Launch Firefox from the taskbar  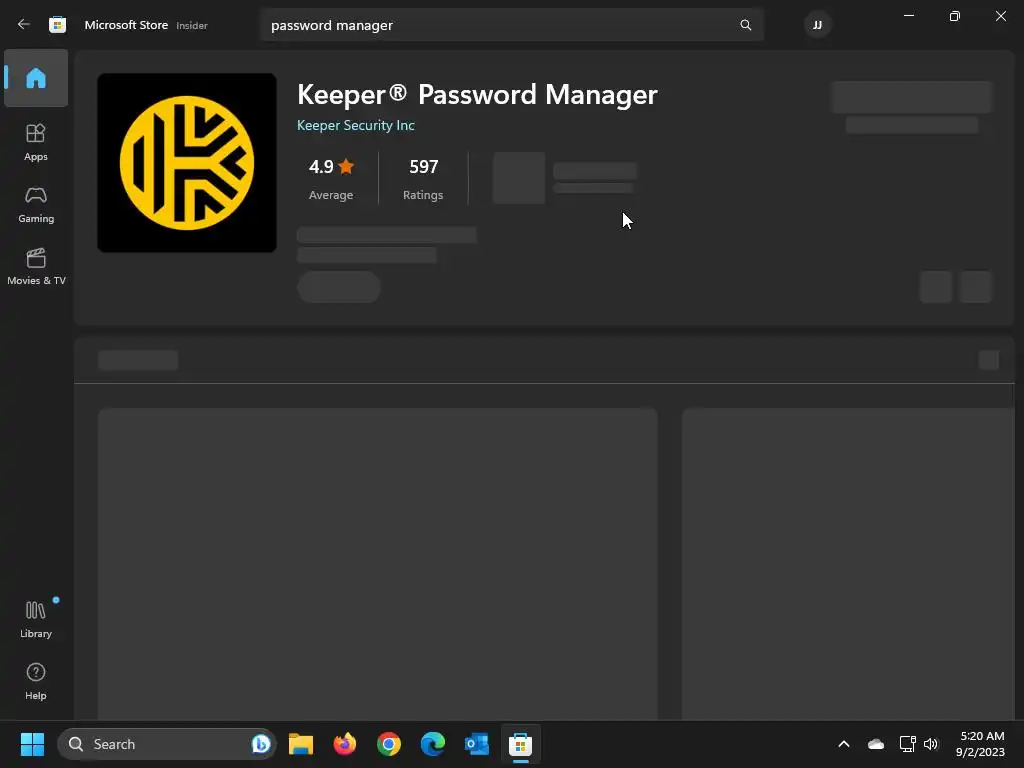click(345, 744)
